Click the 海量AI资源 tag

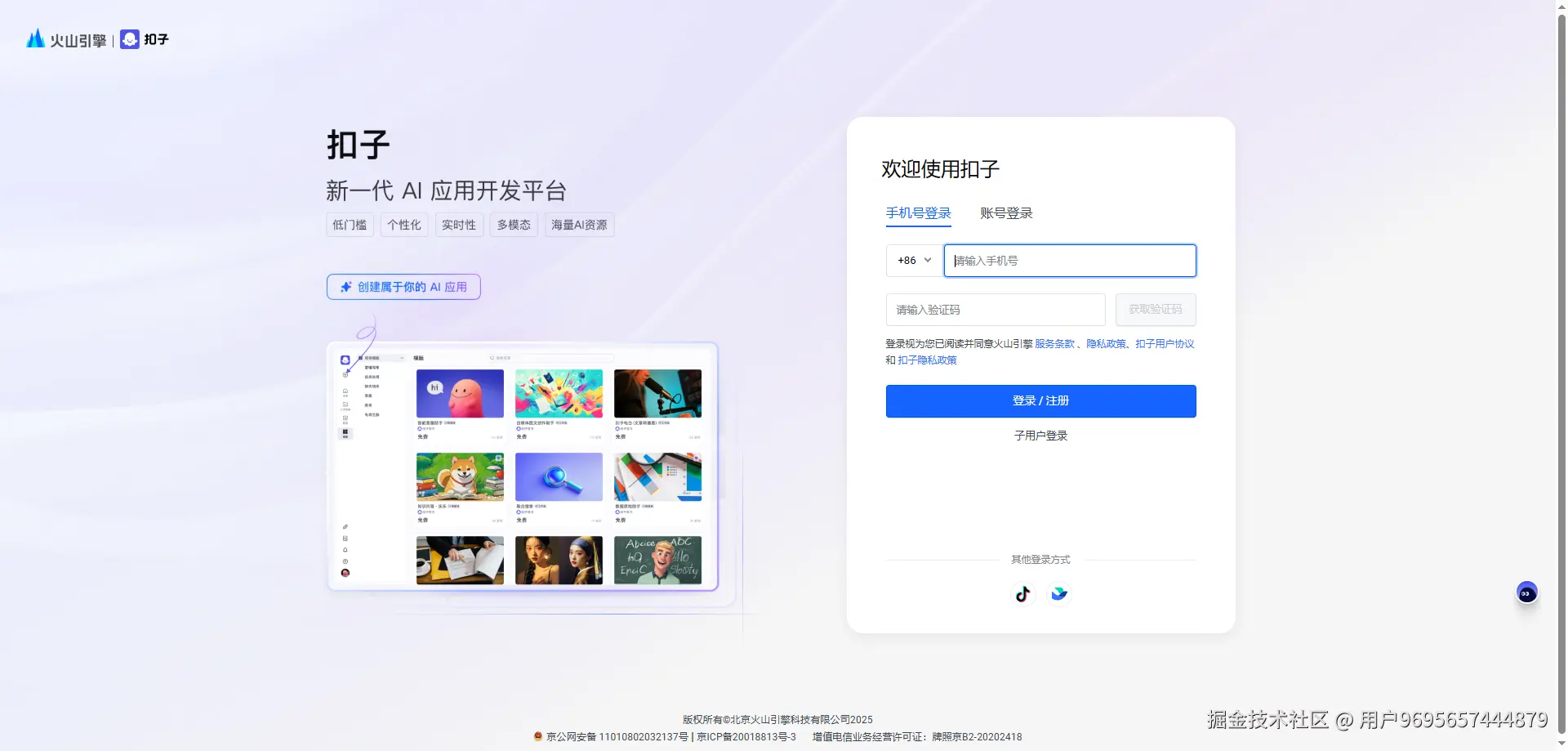579,225
